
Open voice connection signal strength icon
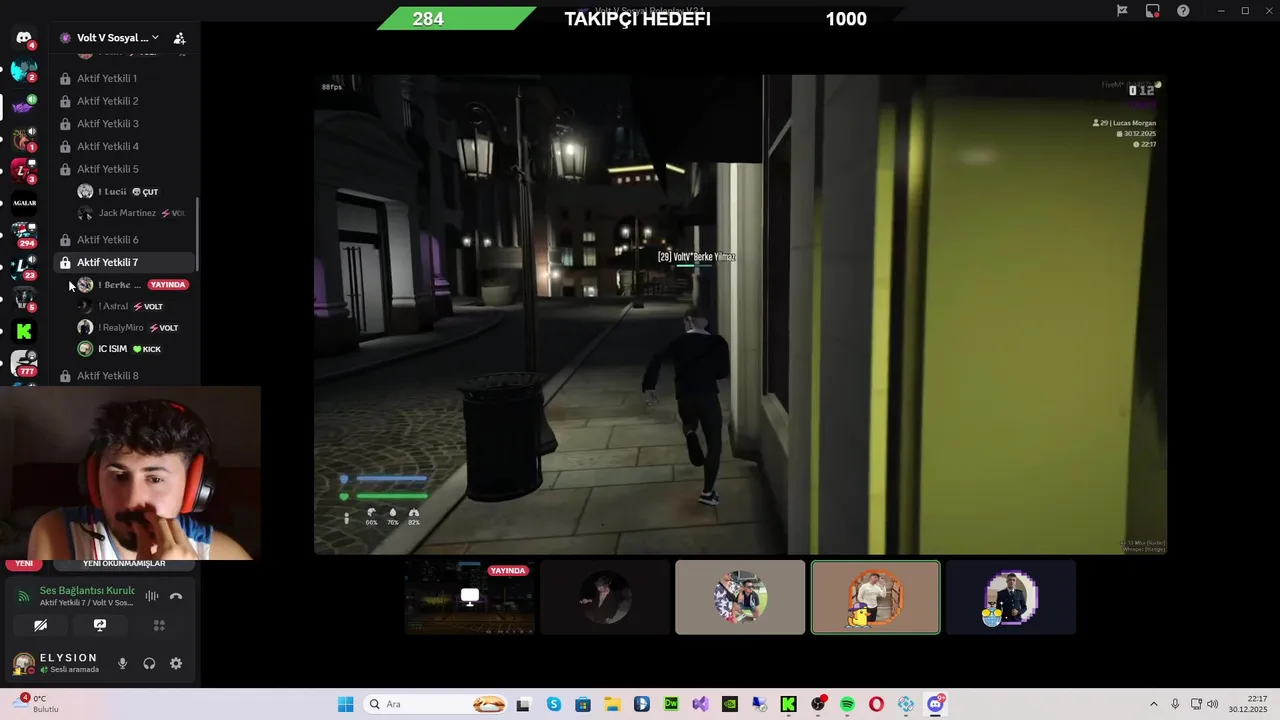24,596
